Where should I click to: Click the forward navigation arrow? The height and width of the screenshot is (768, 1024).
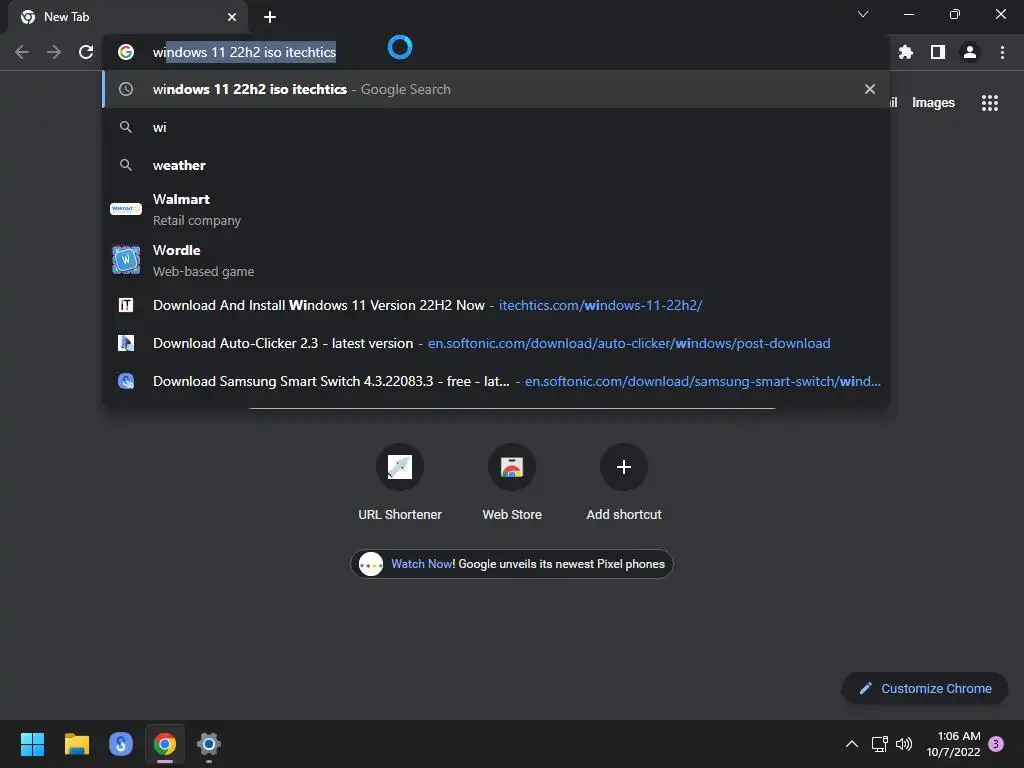coord(54,52)
